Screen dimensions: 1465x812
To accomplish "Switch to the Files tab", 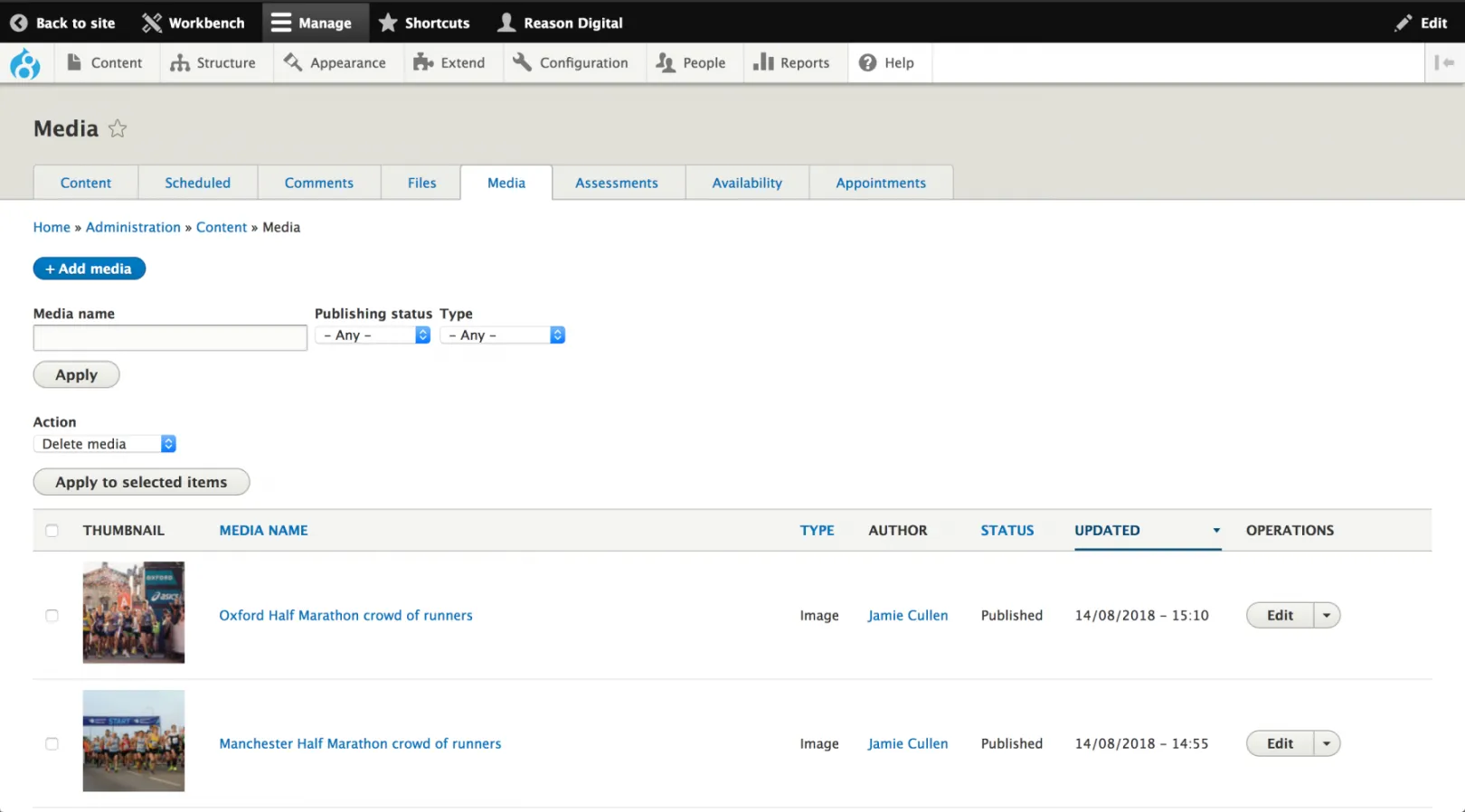I will pyautogui.click(x=421, y=183).
